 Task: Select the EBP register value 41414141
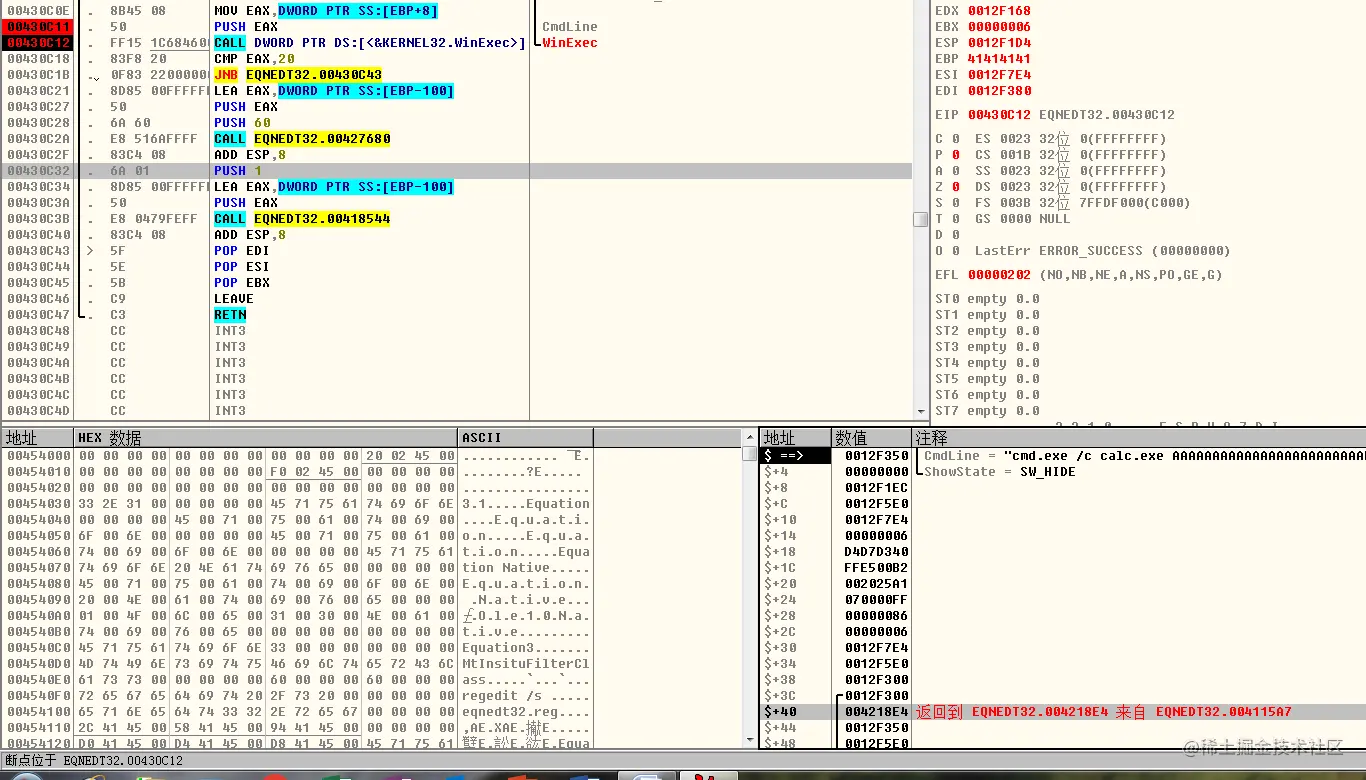(999, 59)
